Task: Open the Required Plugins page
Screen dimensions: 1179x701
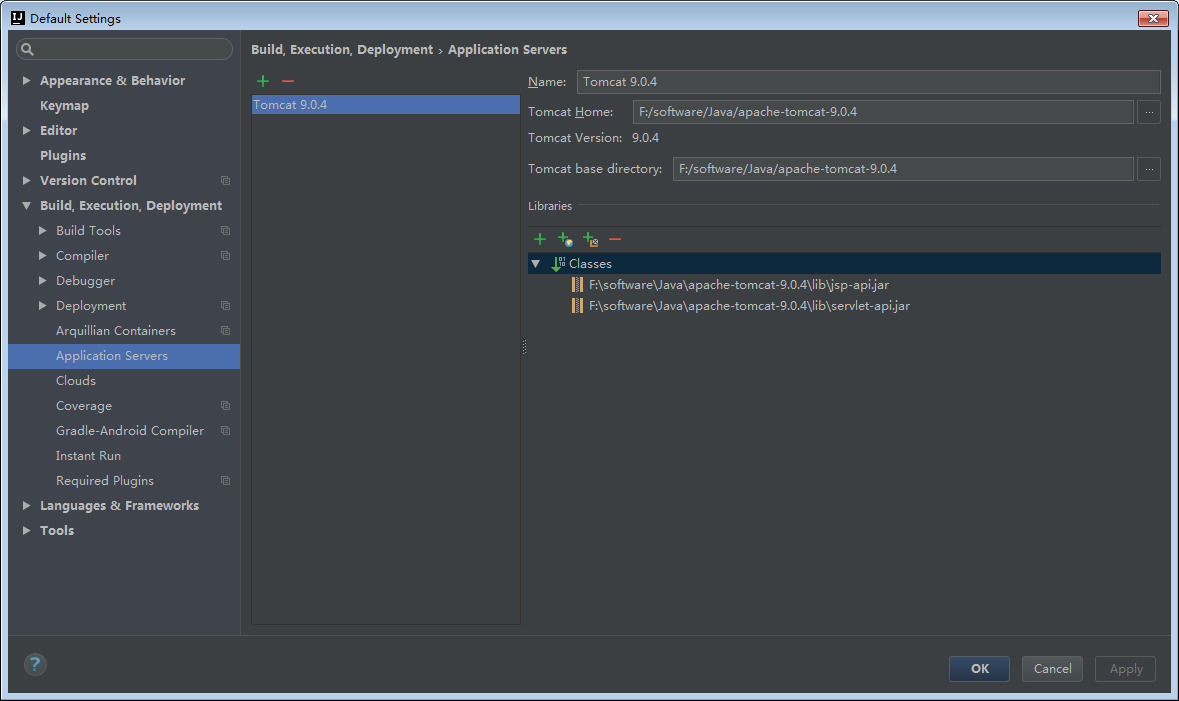Action: click(x=105, y=481)
